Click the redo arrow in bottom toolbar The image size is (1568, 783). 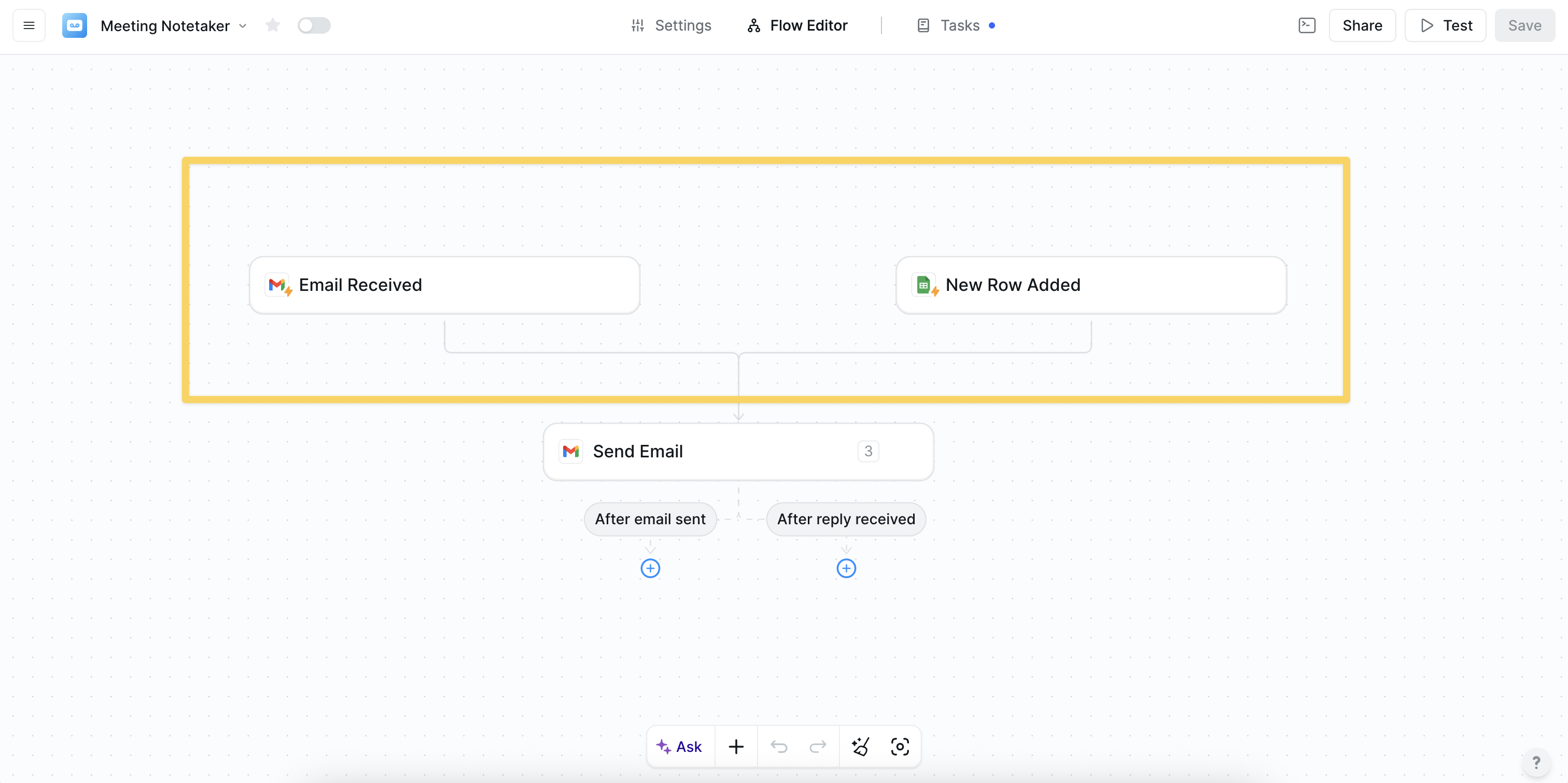(x=818, y=746)
